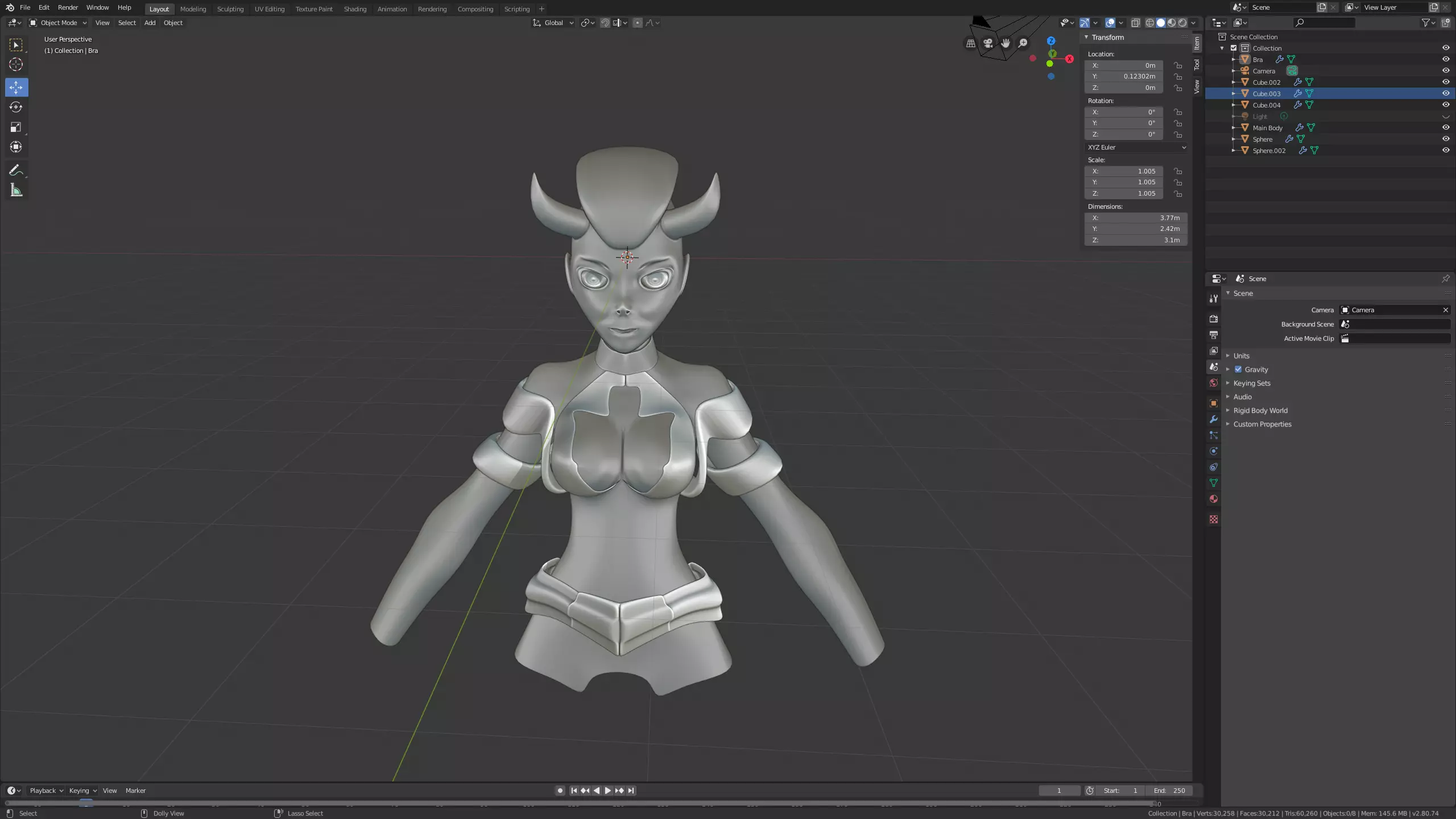
Task: Open the Tool tab in the sidebar
Action: 1197,65
